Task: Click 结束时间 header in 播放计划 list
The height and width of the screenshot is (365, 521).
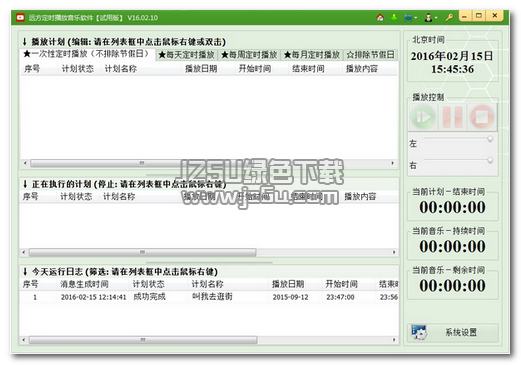Action: click(x=308, y=69)
